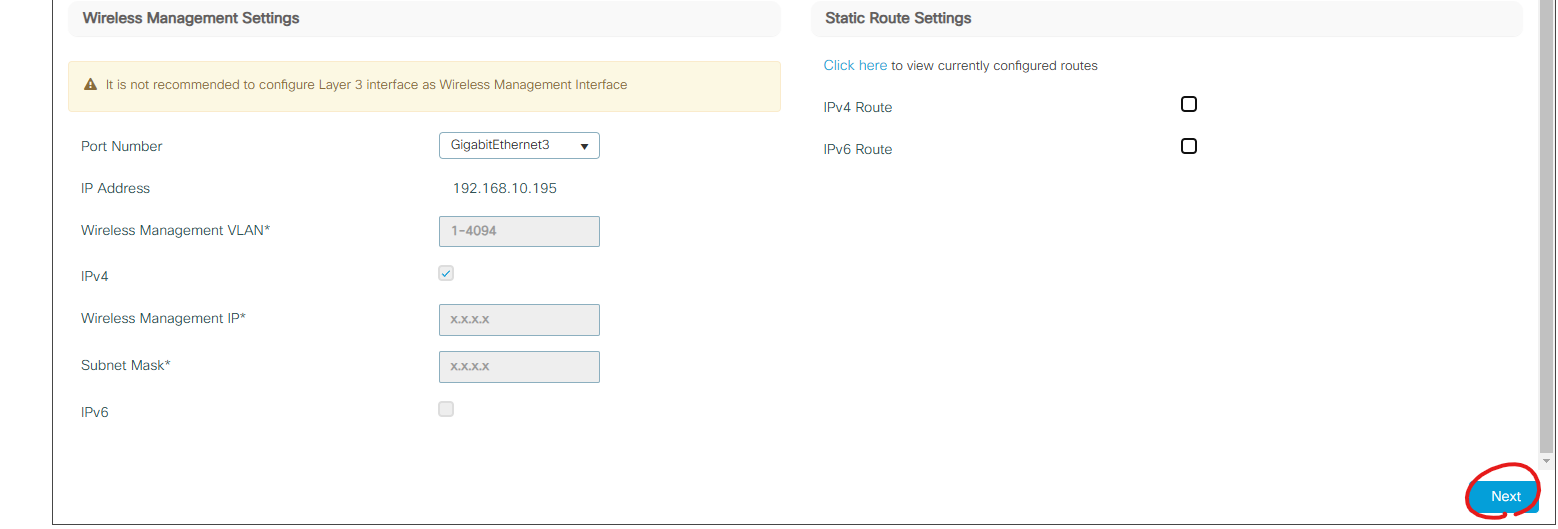Click the Wireless Management VLAN* label
The image size is (1558, 529).
(176, 230)
